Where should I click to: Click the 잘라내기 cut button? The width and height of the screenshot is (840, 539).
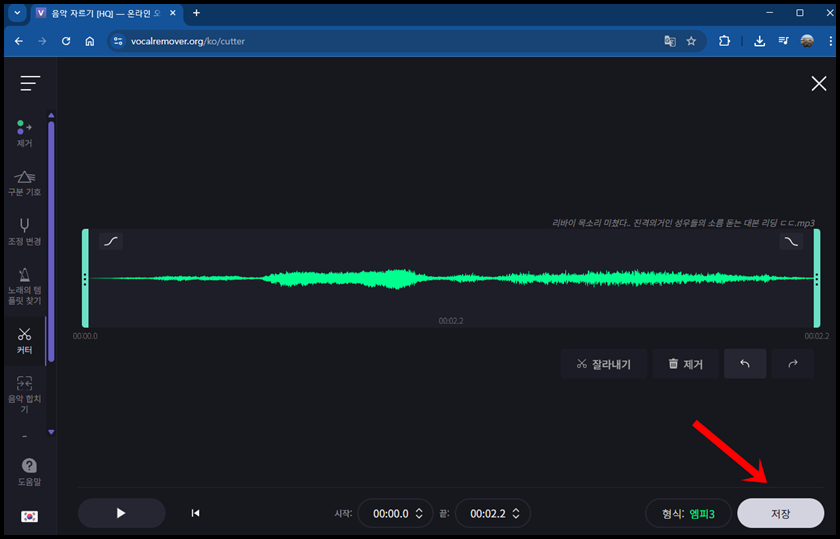[604, 364]
